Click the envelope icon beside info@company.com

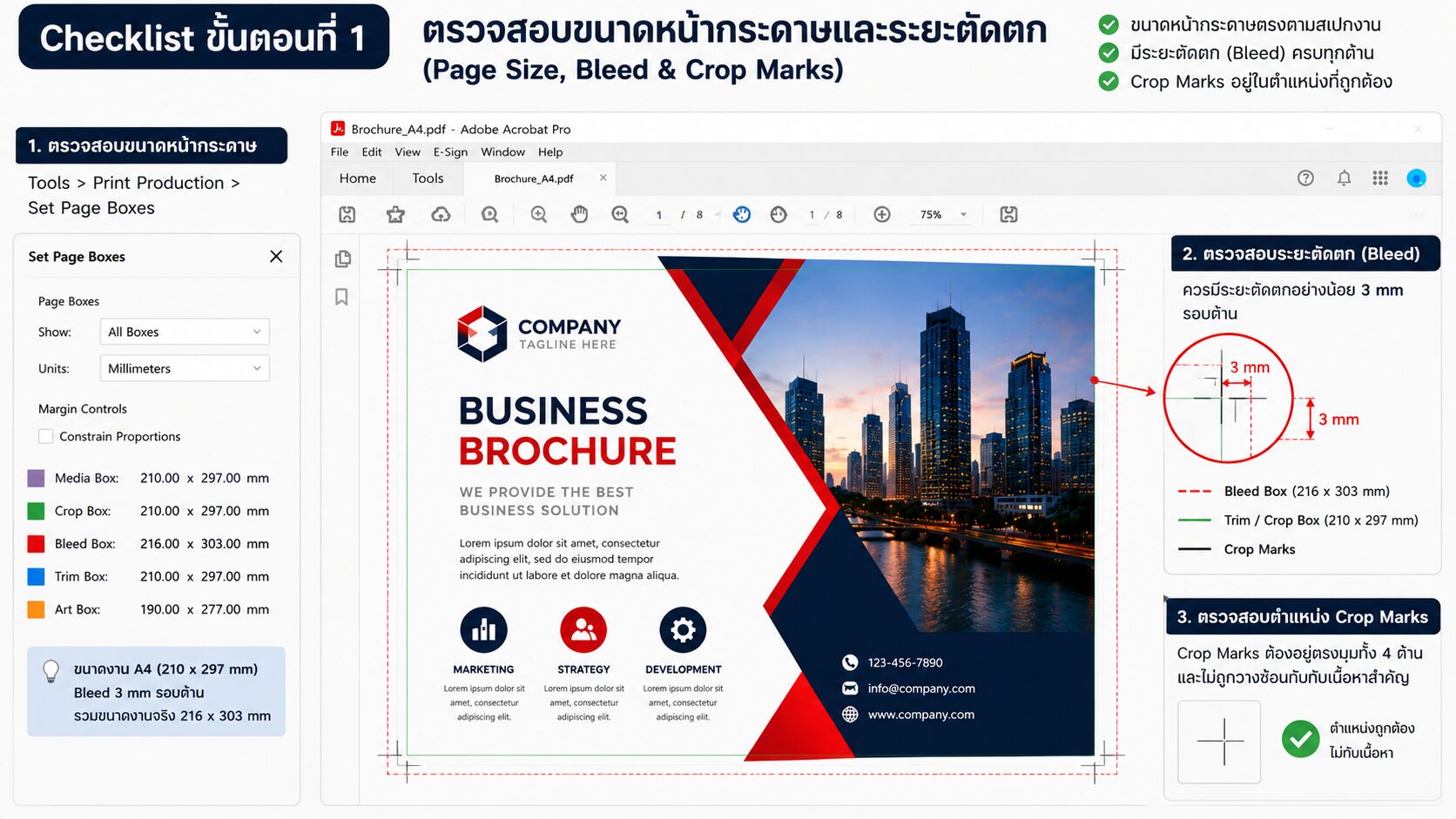tap(850, 688)
